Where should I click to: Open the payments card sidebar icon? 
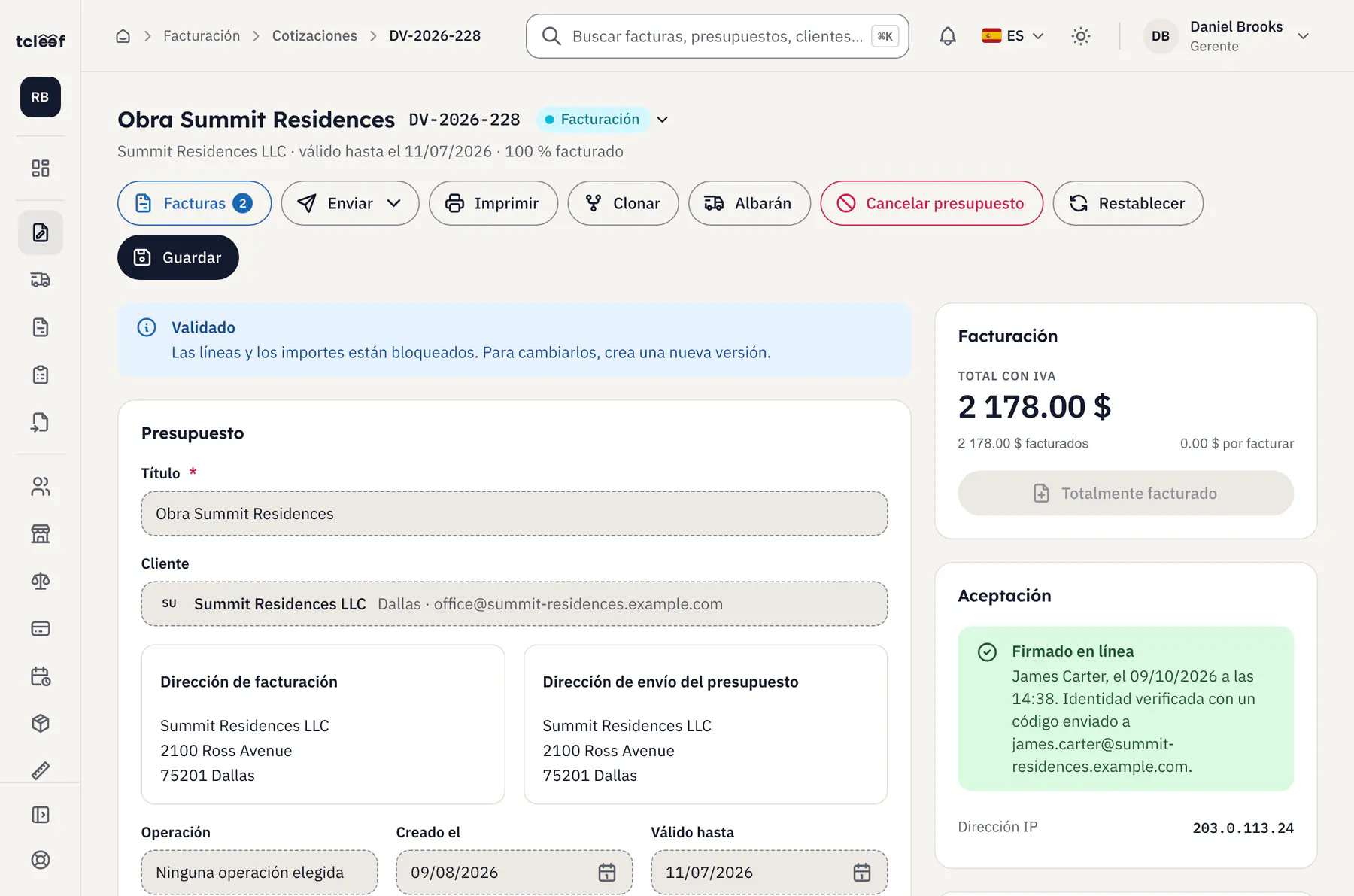[41, 629]
